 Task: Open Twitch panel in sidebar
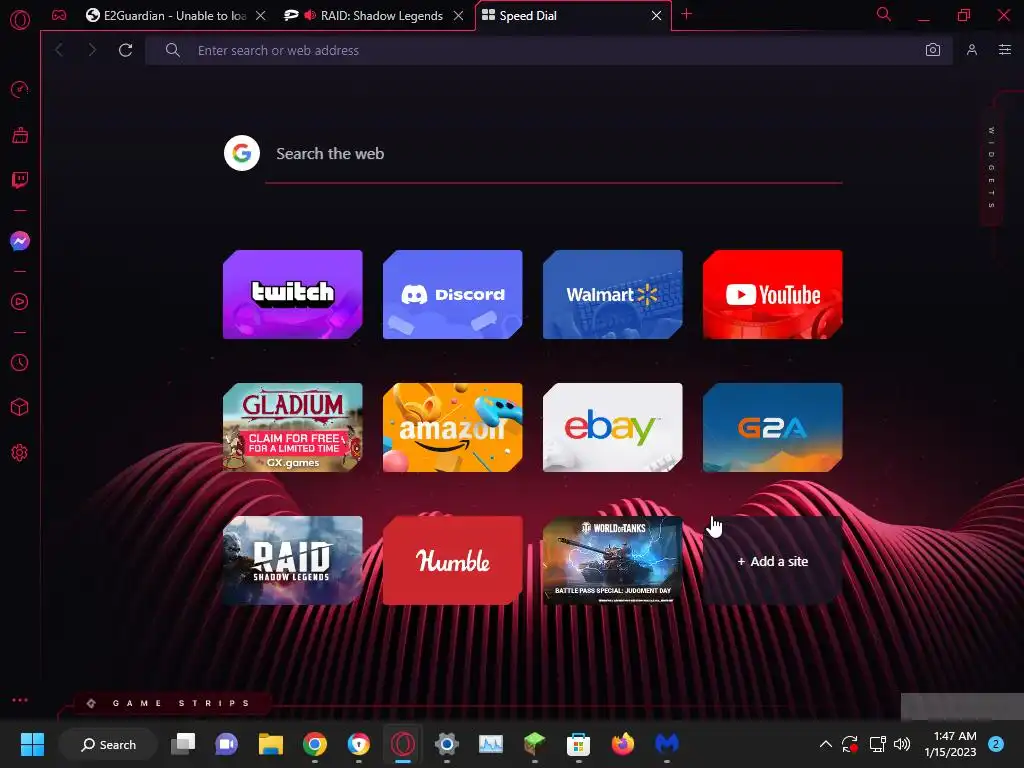pyautogui.click(x=20, y=180)
